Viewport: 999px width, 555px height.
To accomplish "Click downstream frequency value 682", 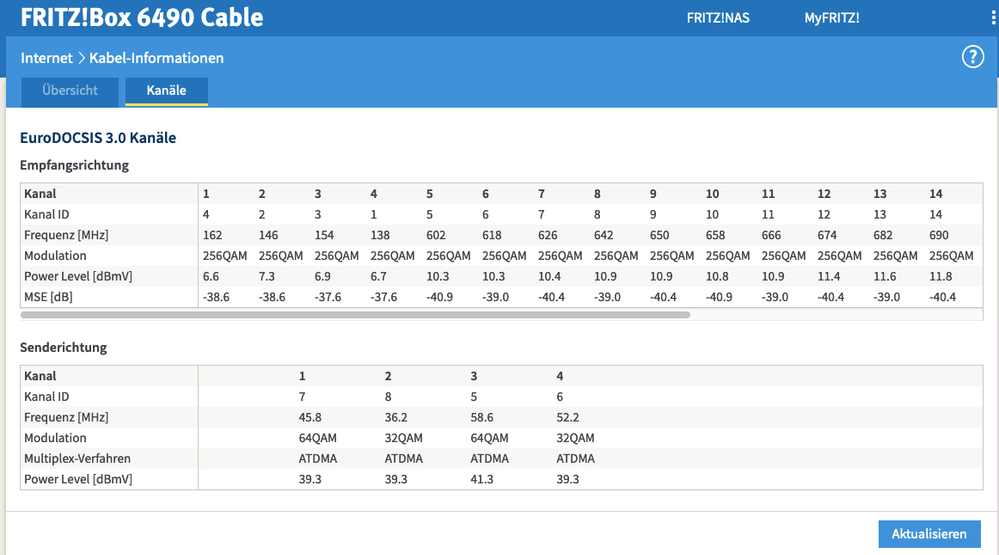I will [883, 235].
